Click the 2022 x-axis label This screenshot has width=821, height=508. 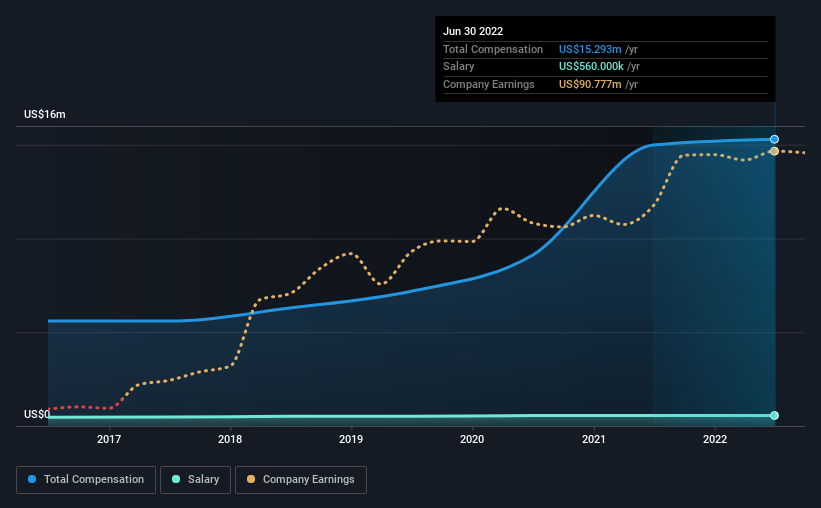715,439
